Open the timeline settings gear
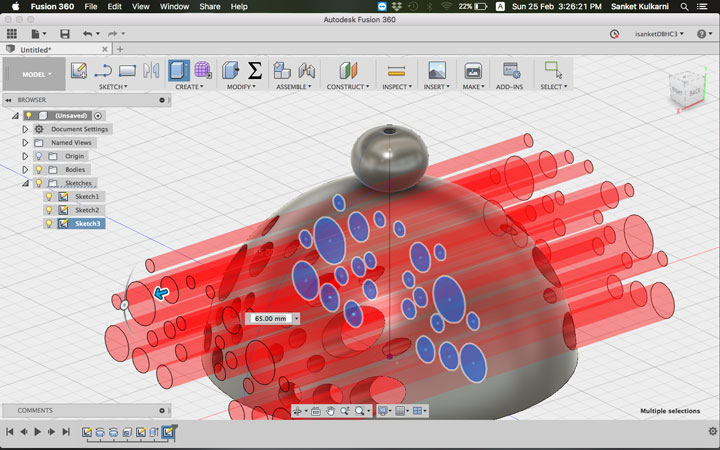This screenshot has height=450, width=720. pos(713,431)
